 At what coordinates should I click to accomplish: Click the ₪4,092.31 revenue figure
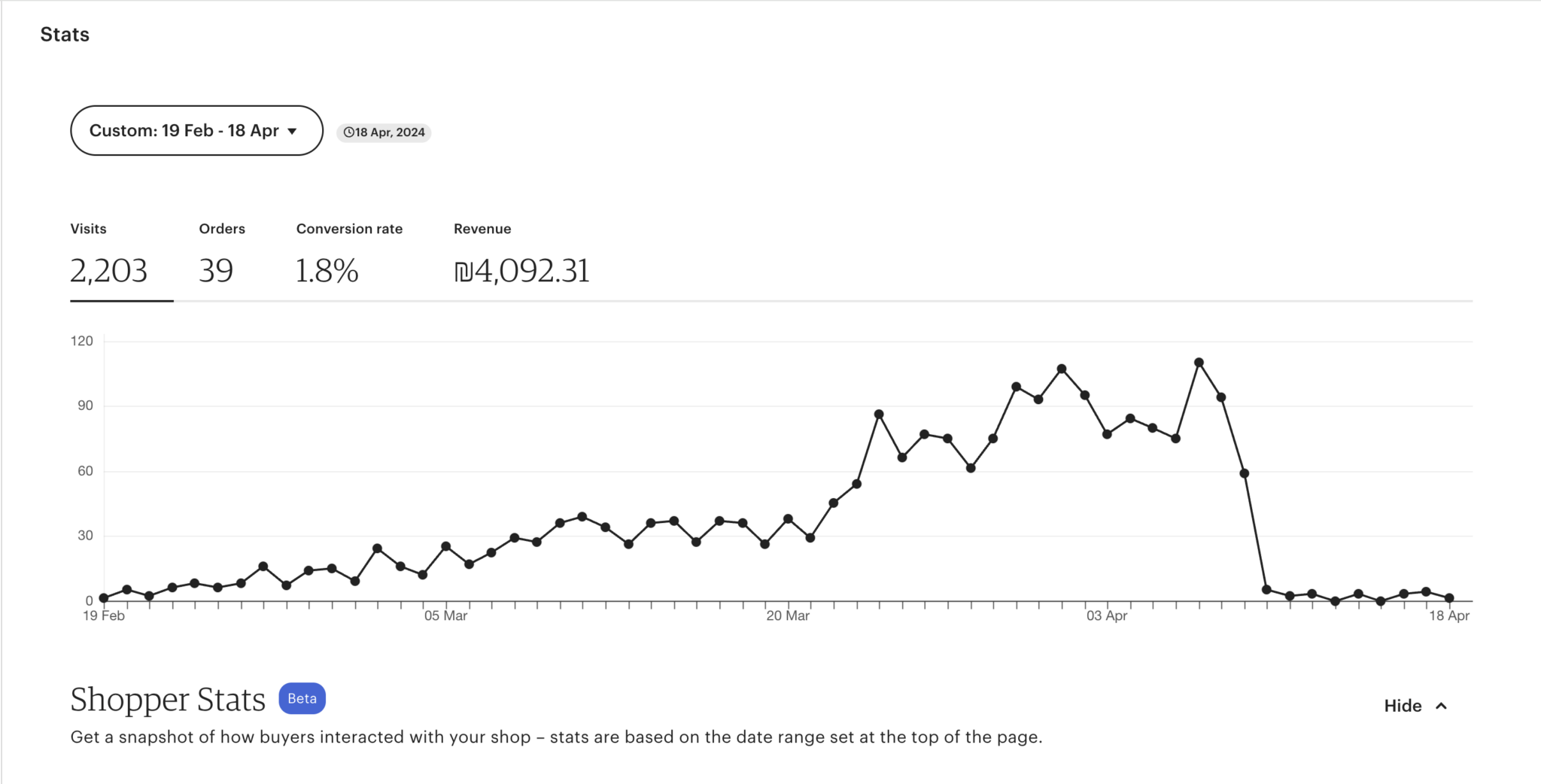point(521,272)
